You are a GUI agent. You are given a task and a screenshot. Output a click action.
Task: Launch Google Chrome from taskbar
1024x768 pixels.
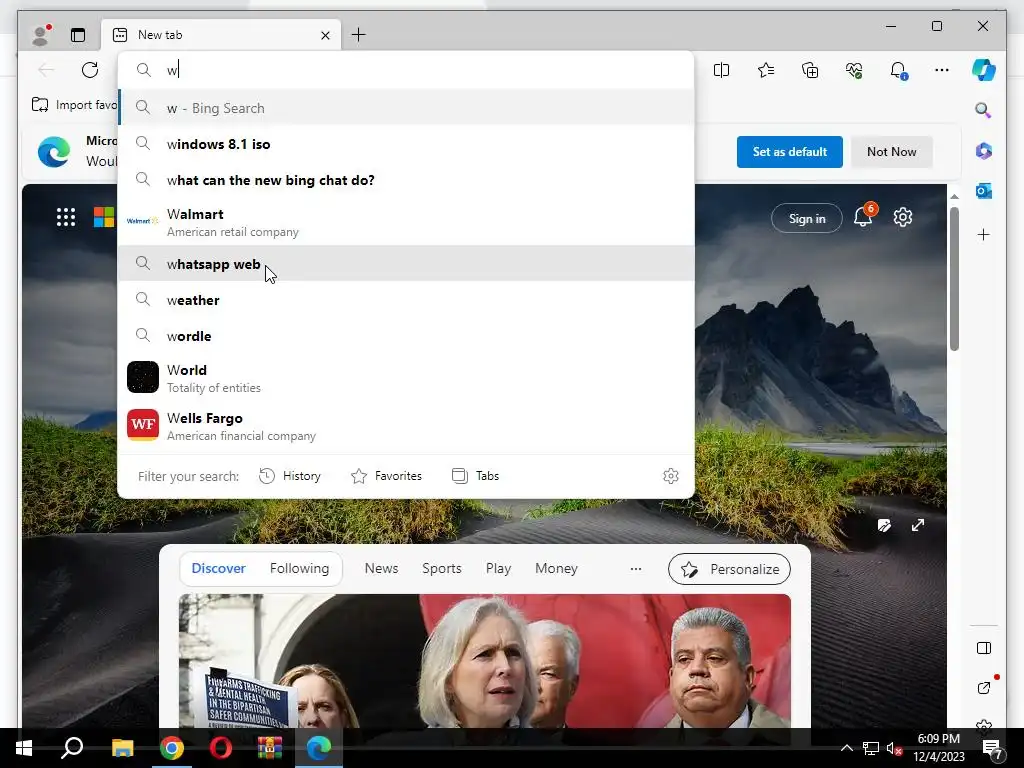(x=172, y=748)
